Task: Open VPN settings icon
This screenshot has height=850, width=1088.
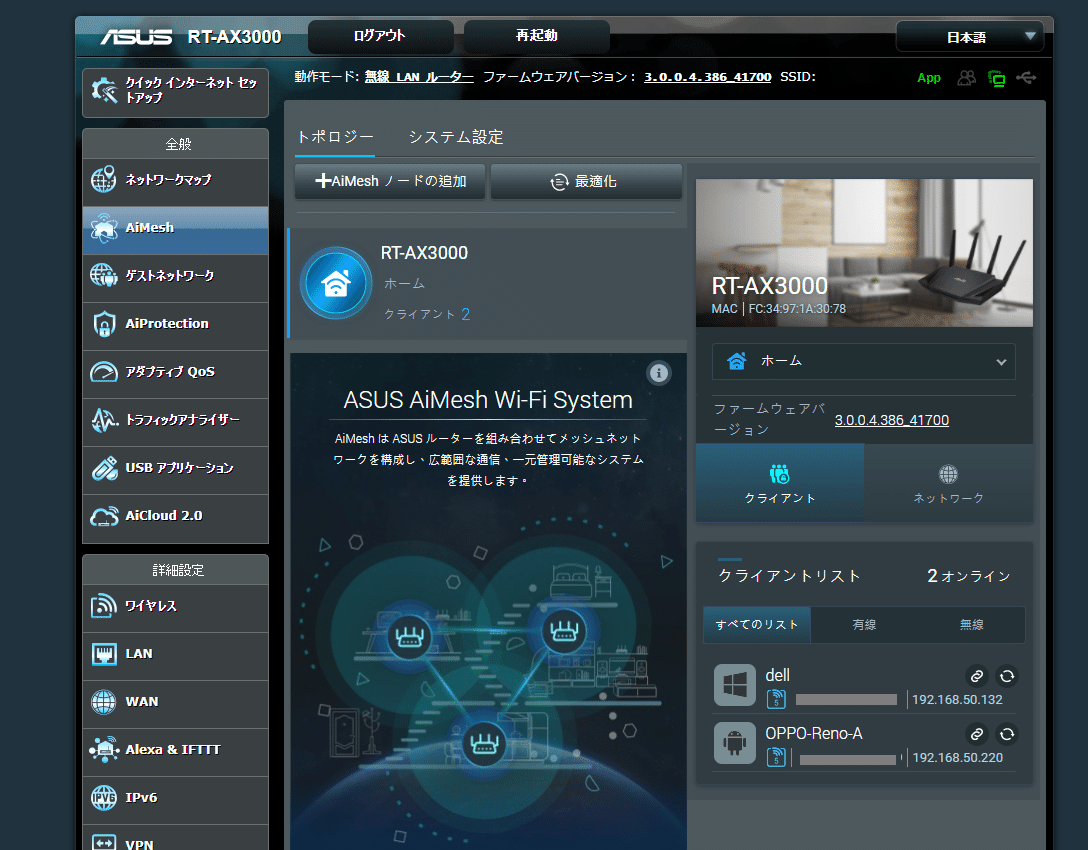Action: [x=104, y=842]
